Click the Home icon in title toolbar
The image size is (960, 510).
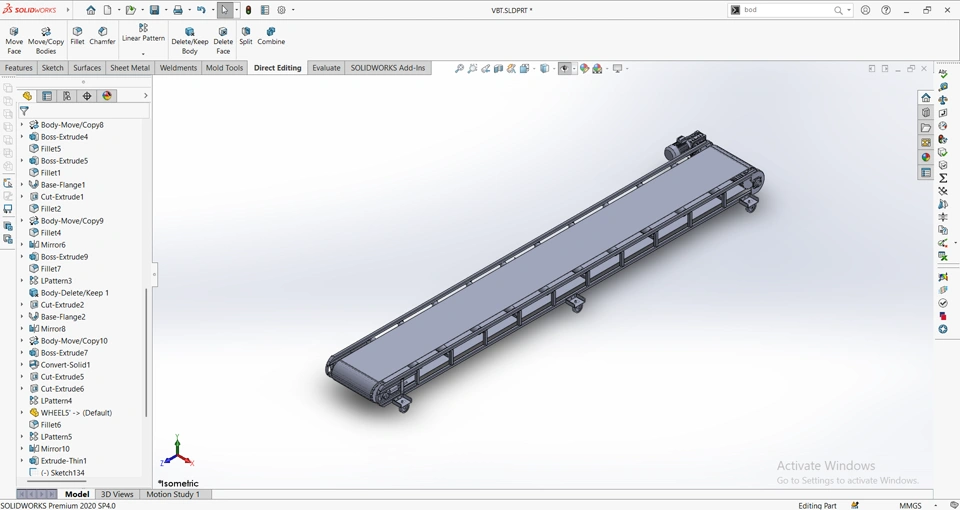tap(91, 10)
